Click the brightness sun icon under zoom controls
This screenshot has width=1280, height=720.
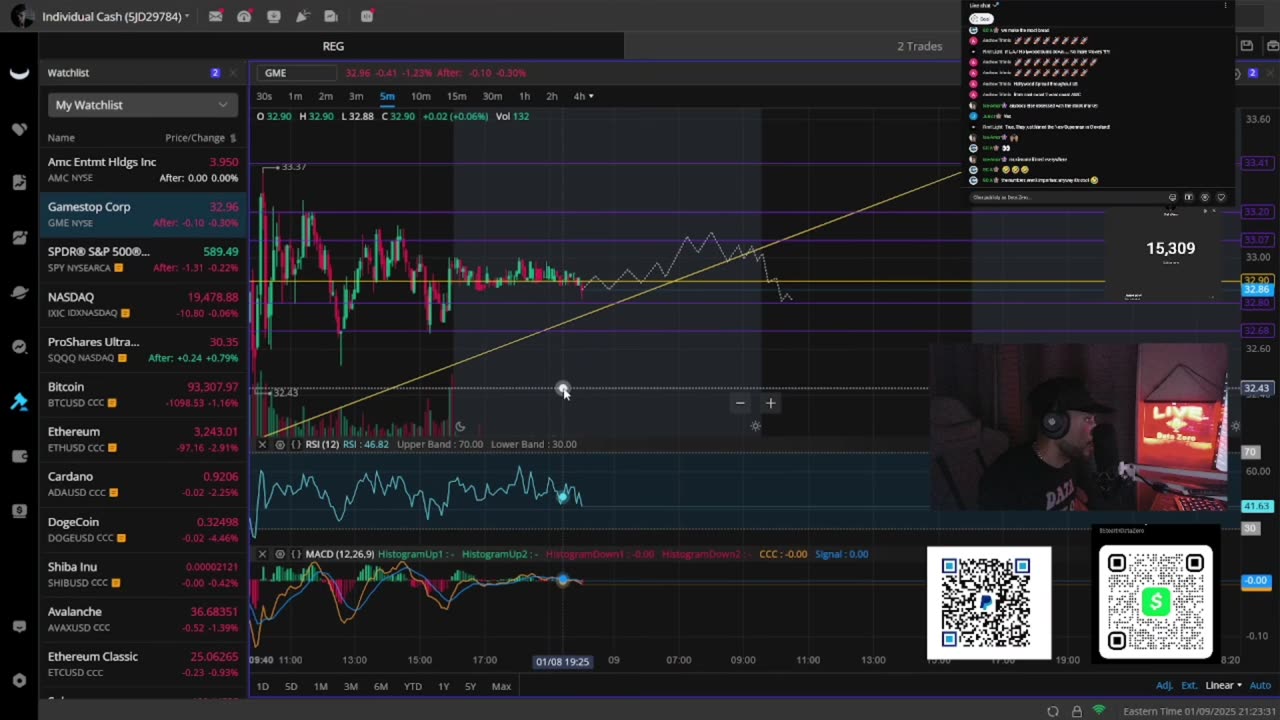coord(755,426)
